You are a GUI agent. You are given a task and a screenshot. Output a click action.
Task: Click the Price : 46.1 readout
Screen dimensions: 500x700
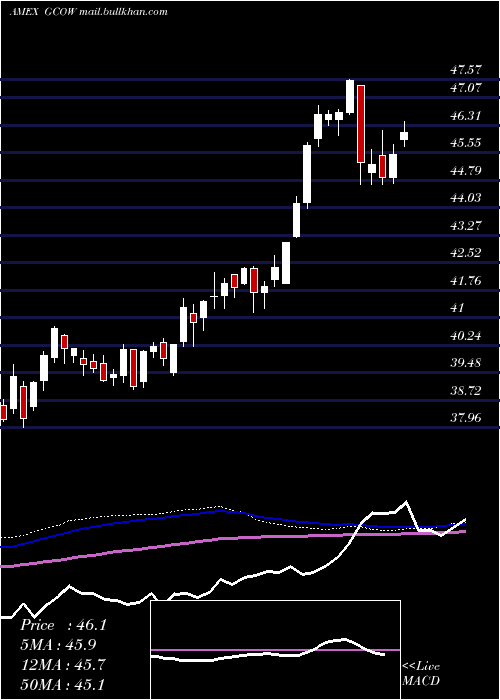coord(63,625)
